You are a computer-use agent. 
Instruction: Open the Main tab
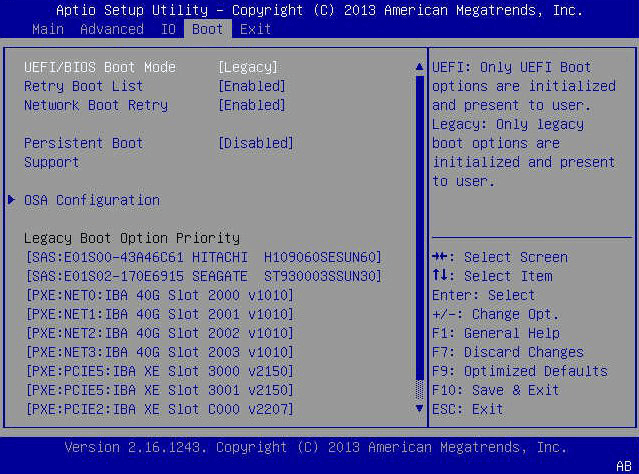[41, 29]
